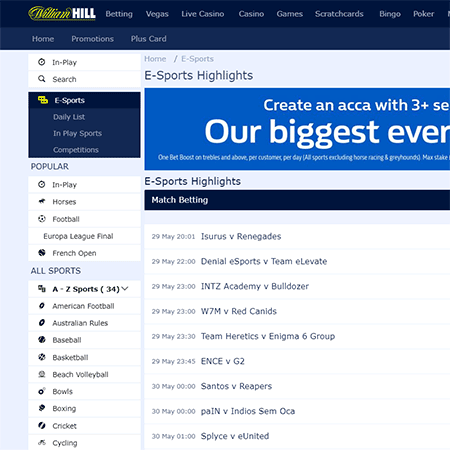This screenshot has height=450, width=450.
Task: Click the Cricket icon
Action: coord(42,425)
